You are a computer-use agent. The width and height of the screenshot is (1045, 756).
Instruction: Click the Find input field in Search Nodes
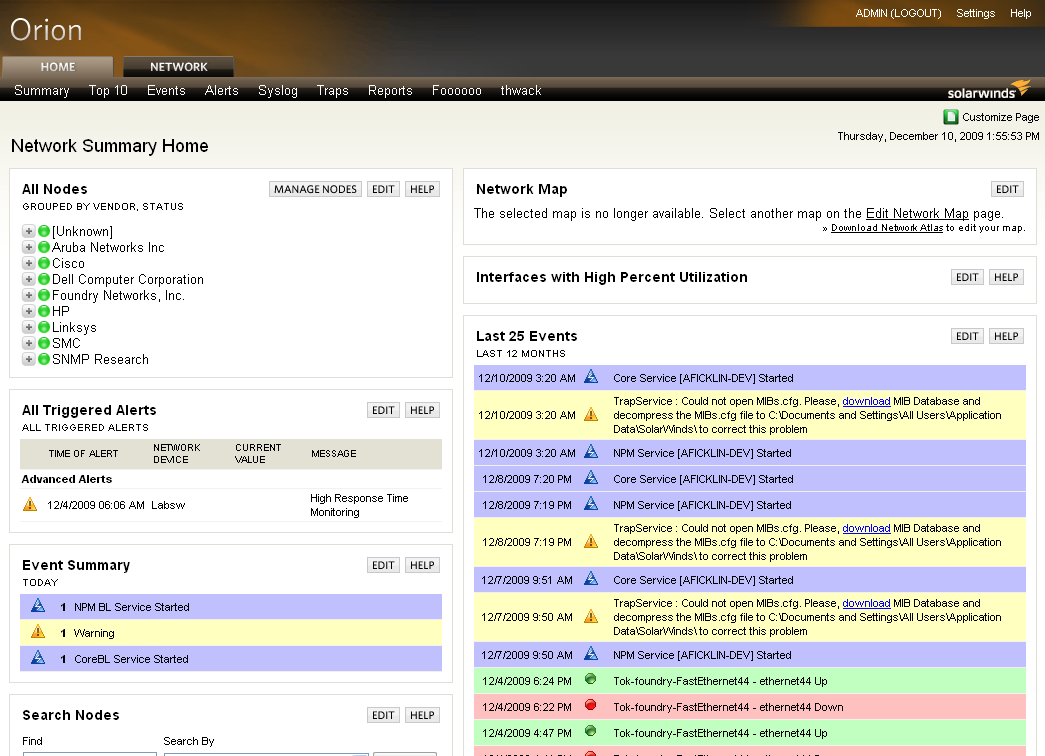(88, 753)
